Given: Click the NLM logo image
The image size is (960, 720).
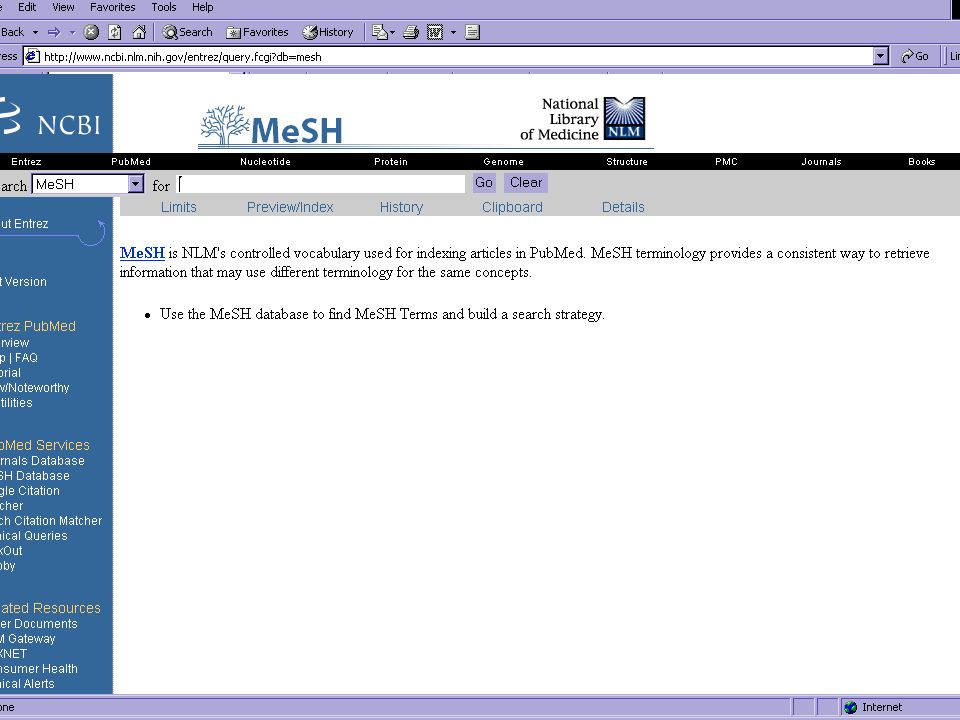Looking at the screenshot, I should pyautogui.click(x=624, y=118).
